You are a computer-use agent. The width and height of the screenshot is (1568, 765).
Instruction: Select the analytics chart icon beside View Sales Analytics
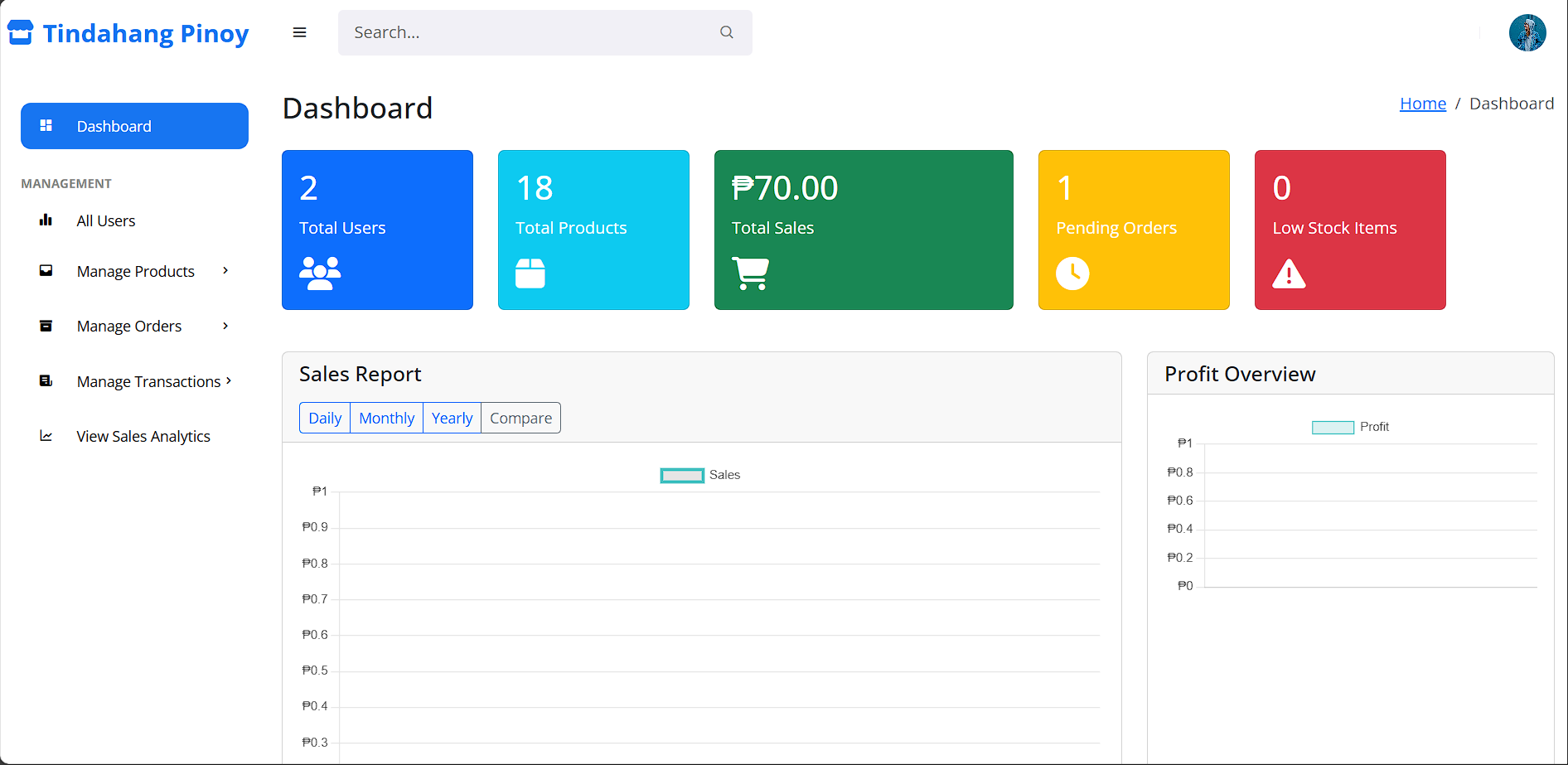point(46,435)
